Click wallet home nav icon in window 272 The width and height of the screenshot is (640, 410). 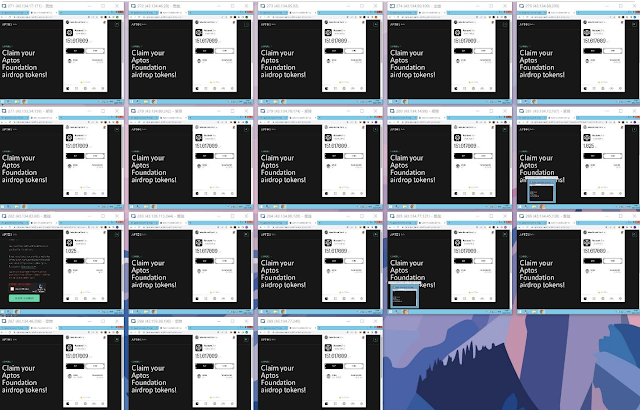pos(197,89)
